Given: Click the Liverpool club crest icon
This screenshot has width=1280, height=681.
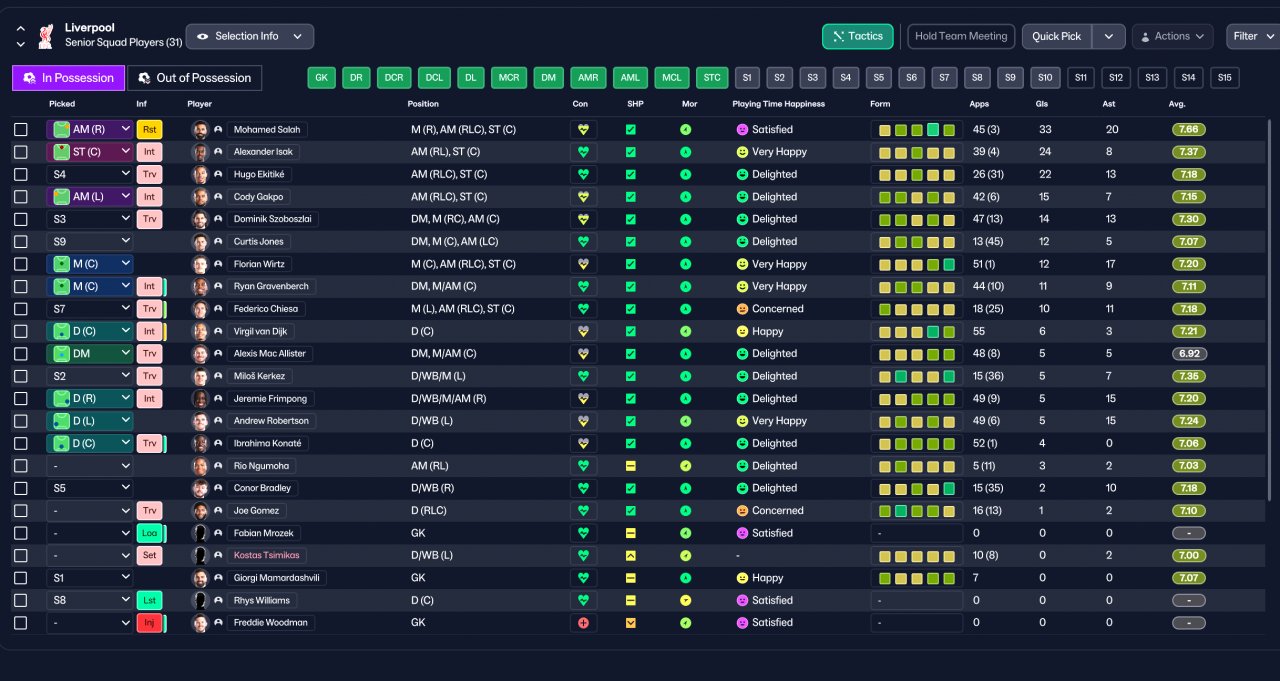Looking at the screenshot, I should (x=45, y=36).
